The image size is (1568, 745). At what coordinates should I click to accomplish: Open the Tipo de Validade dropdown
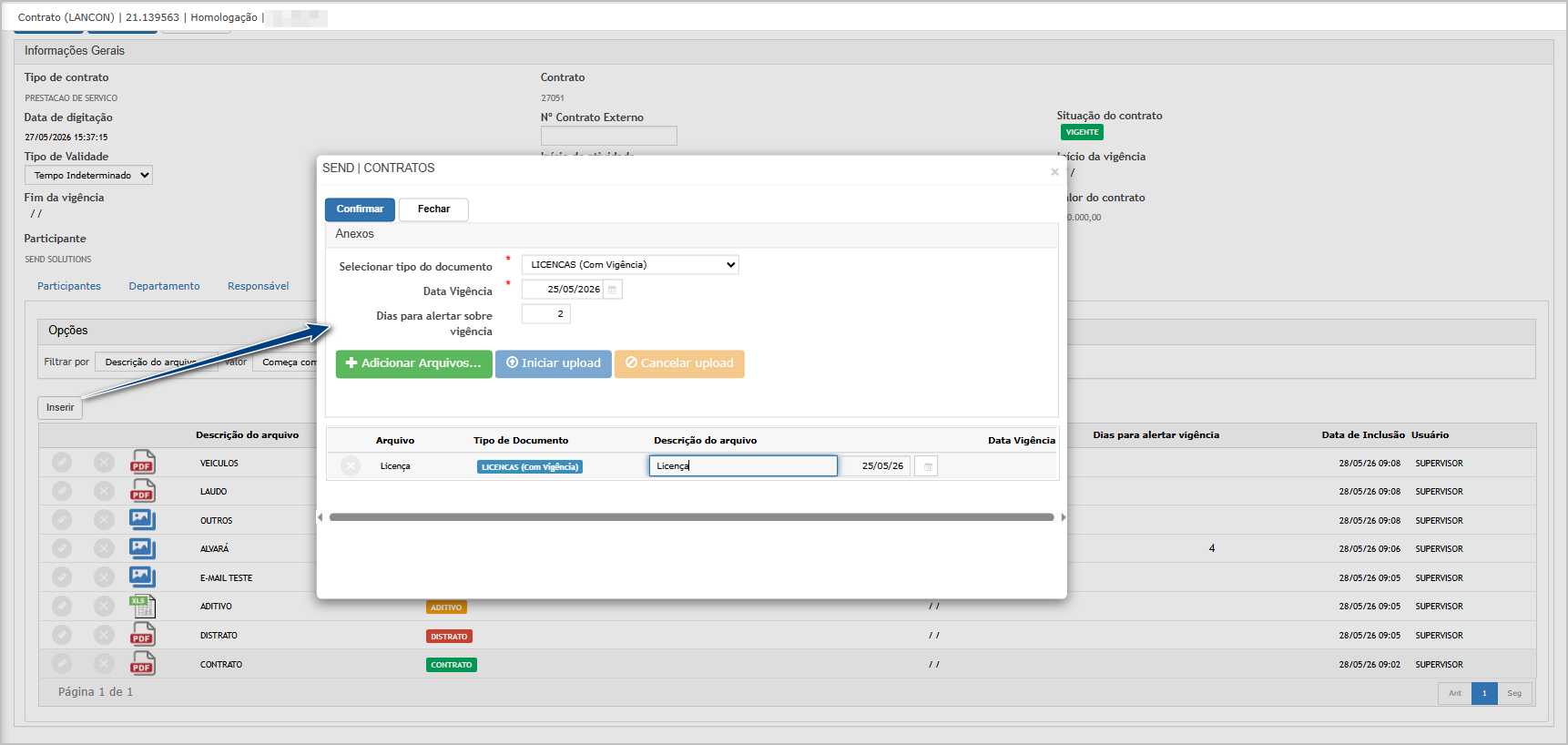[88, 175]
